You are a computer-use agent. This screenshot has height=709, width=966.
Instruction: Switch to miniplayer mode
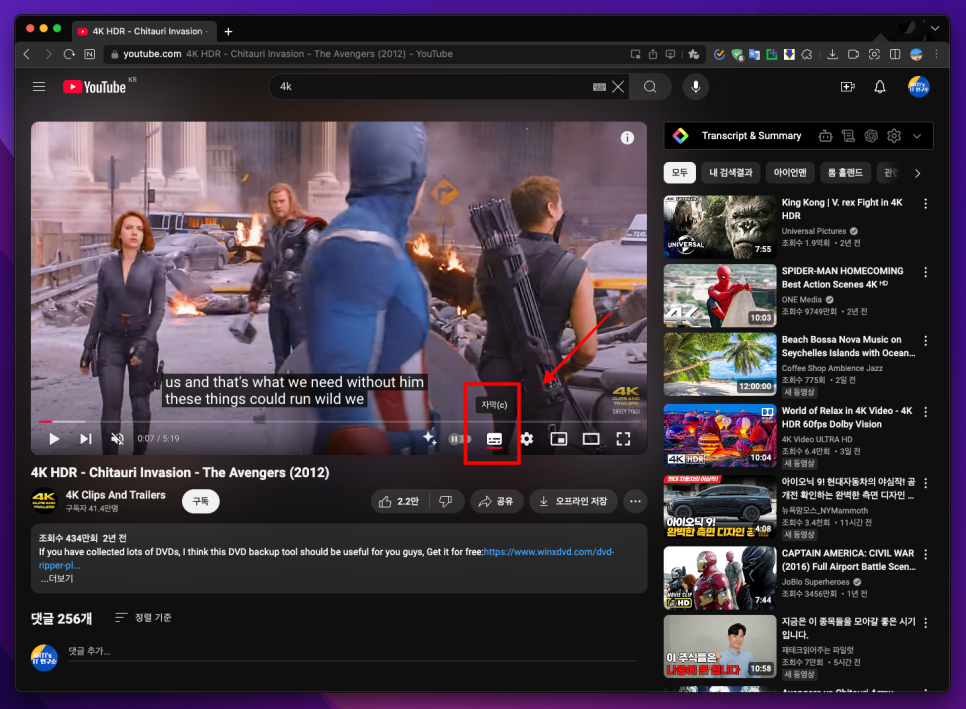click(559, 439)
